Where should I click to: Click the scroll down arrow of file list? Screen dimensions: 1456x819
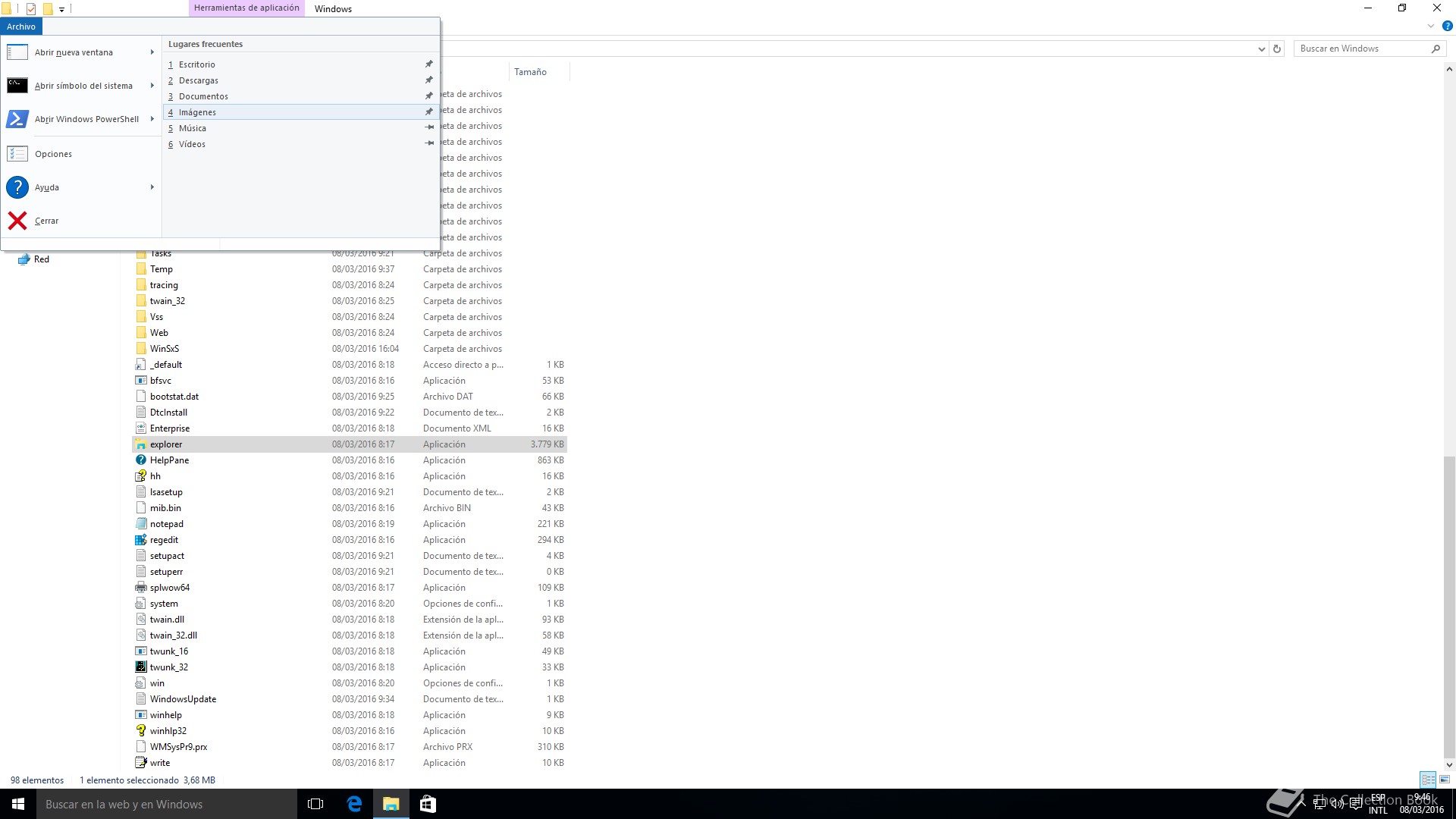tap(1449, 764)
